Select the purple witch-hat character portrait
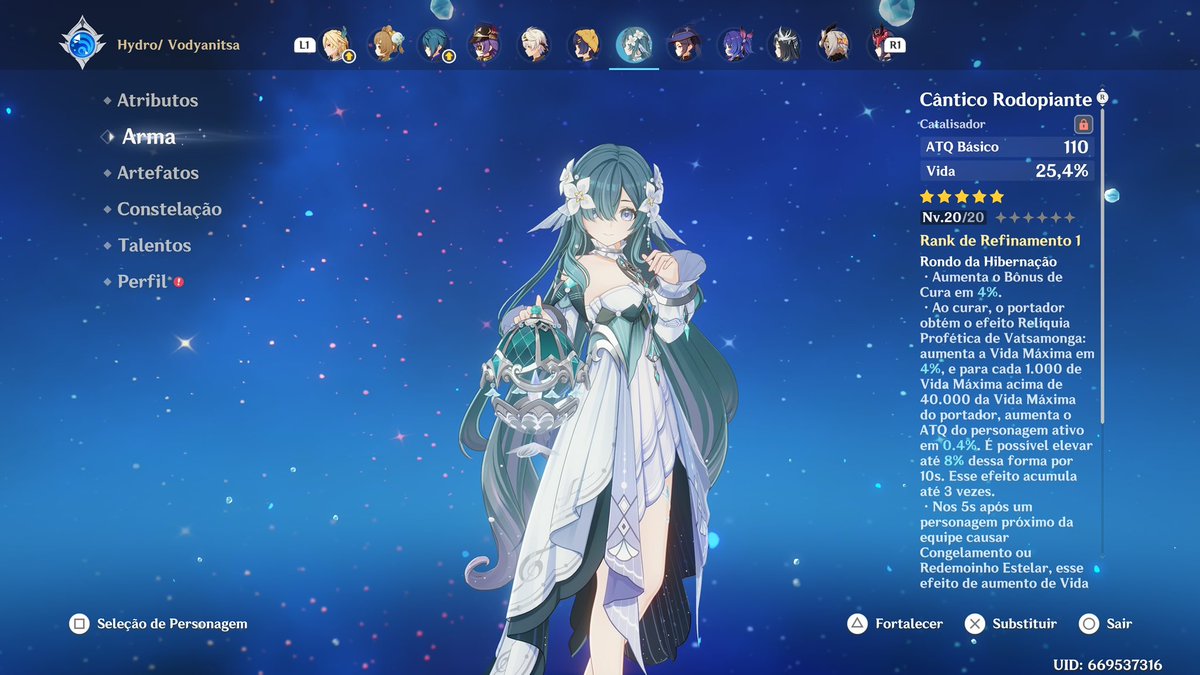Screen dimensions: 1200x675 click(x=485, y=45)
